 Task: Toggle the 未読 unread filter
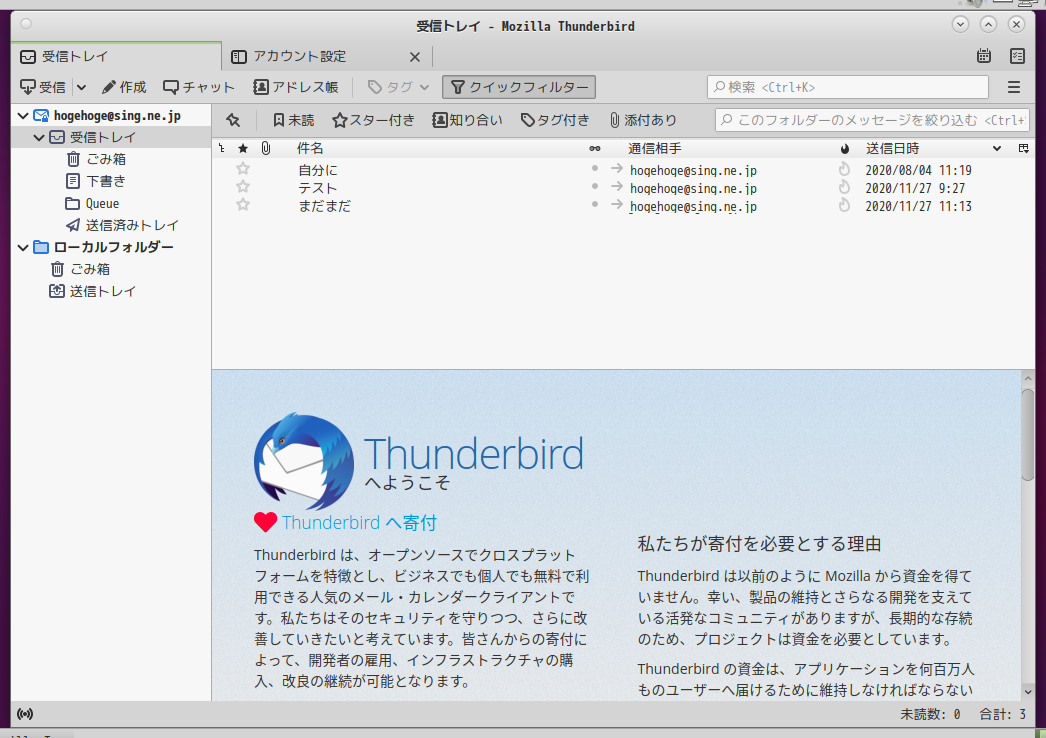coord(294,120)
